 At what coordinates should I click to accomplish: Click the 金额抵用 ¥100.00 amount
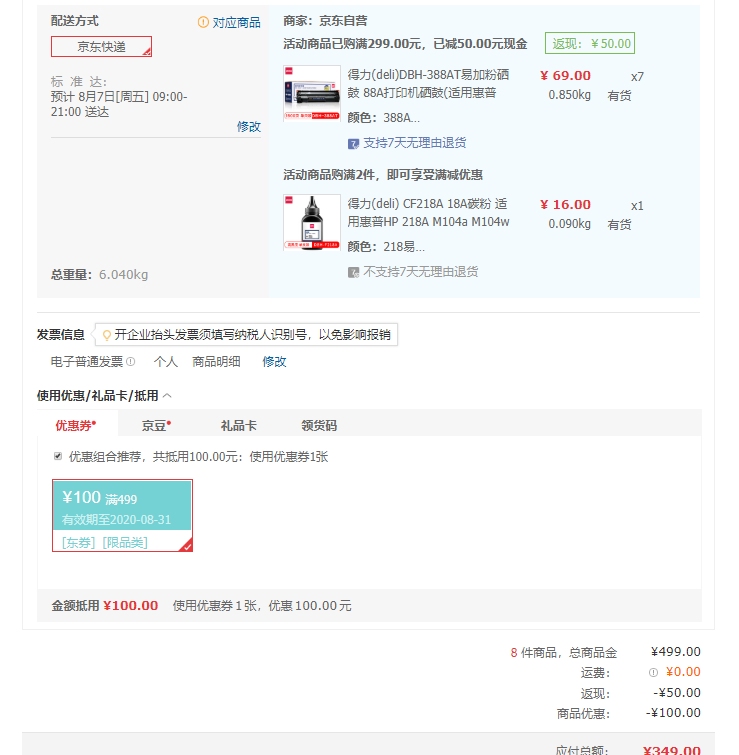click(x=130, y=606)
